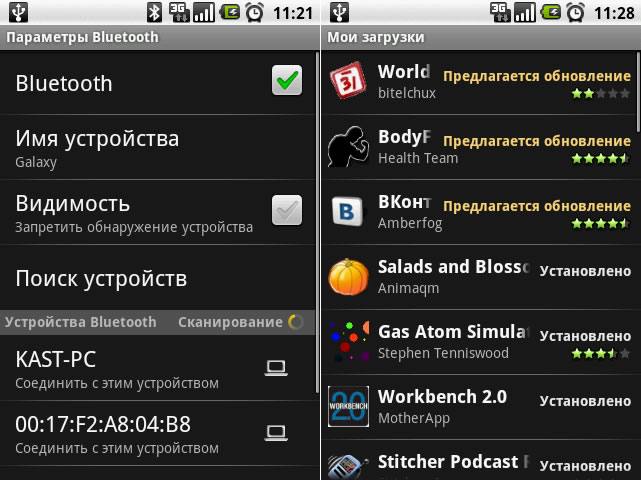This screenshot has width=641, height=480.
Task: Click star rating of World app
Action: point(601,94)
